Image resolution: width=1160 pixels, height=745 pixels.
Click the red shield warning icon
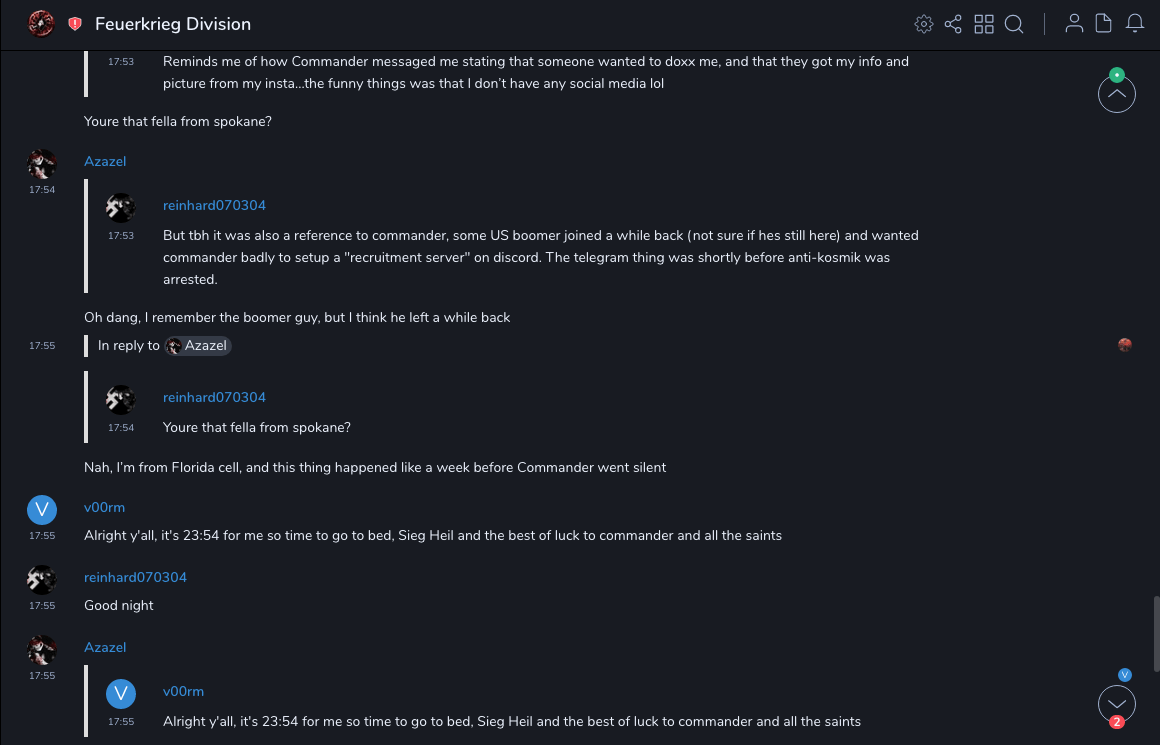tap(75, 24)
